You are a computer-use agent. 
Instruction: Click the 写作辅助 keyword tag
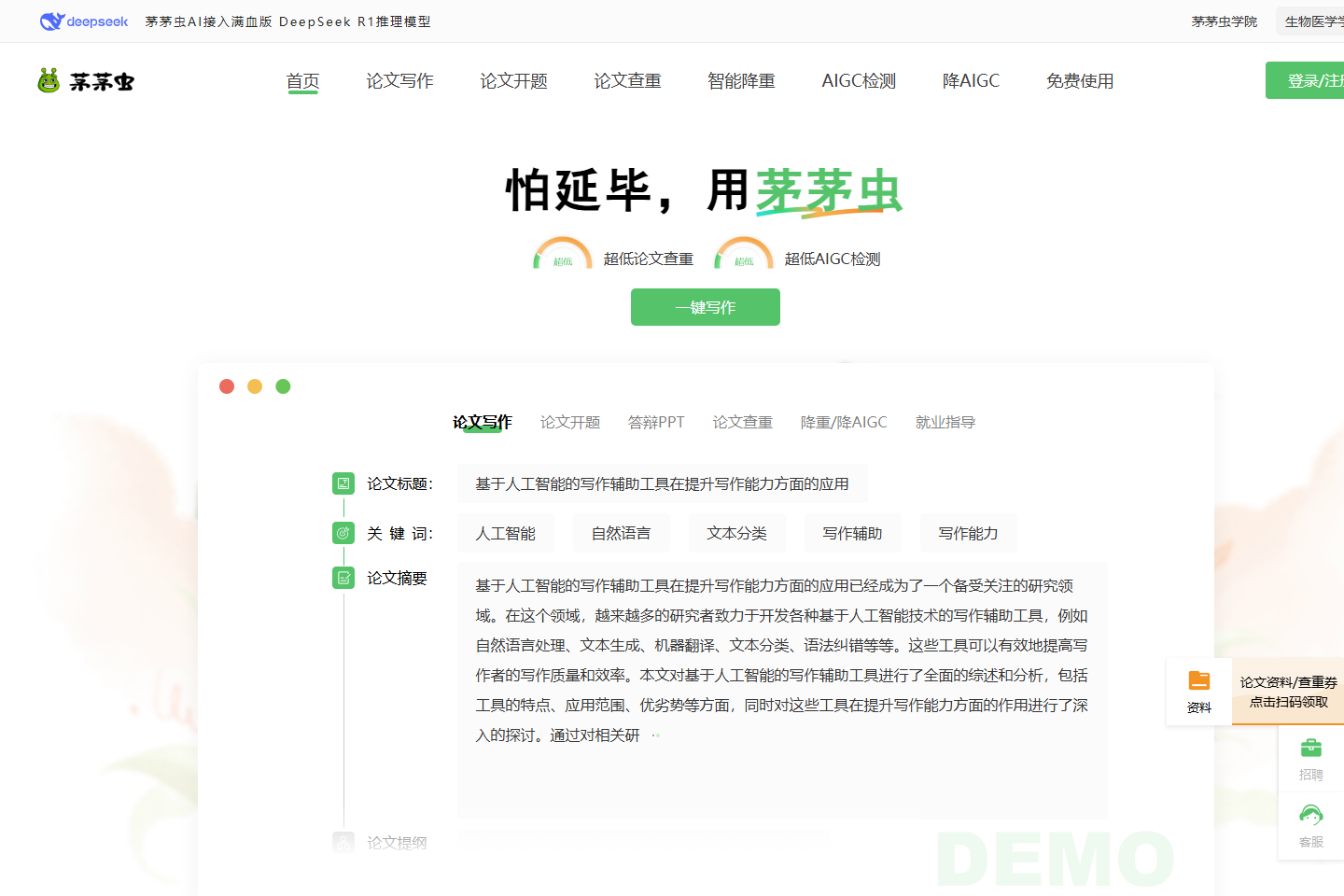(x=853, y=533)
